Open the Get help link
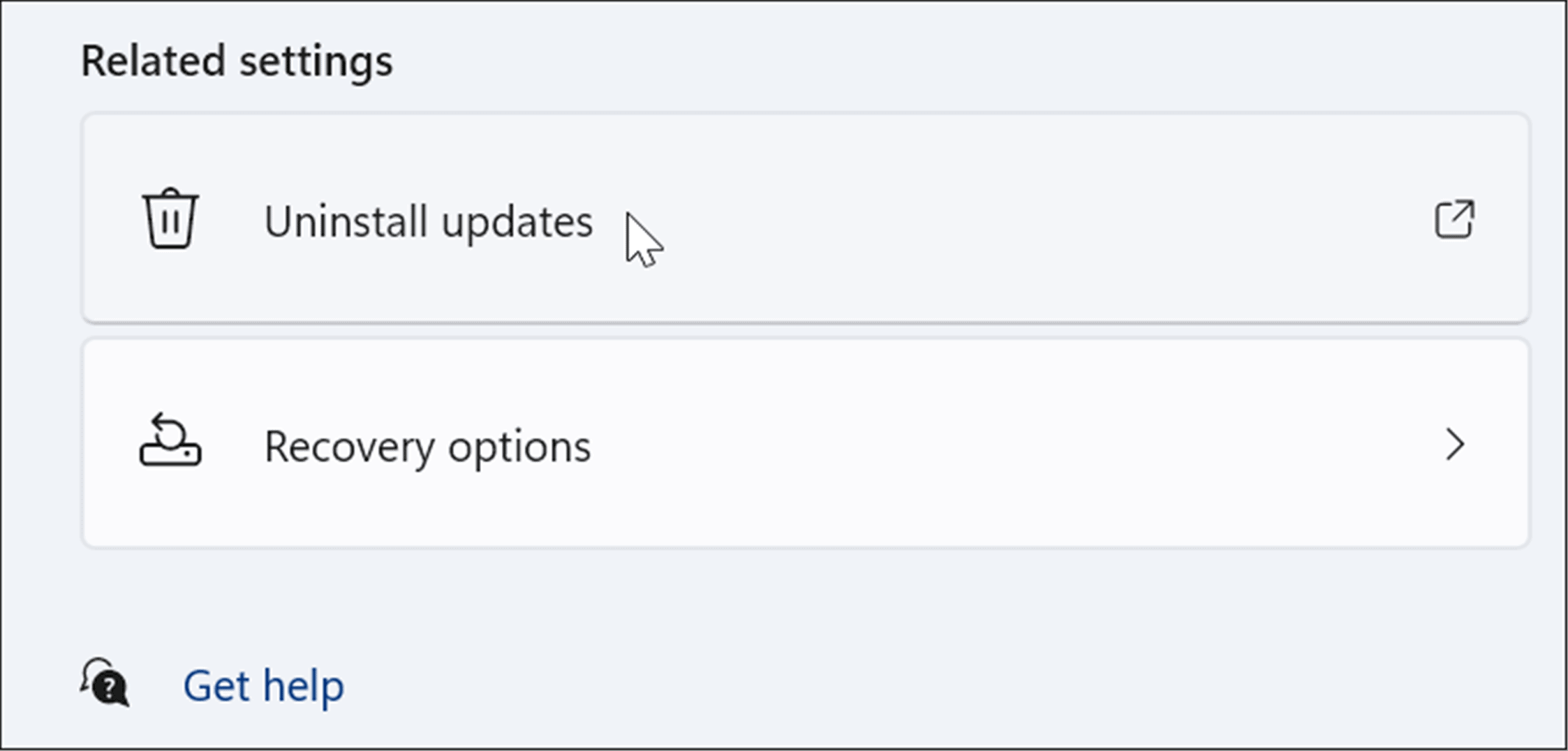 click(x=263, y=685)
